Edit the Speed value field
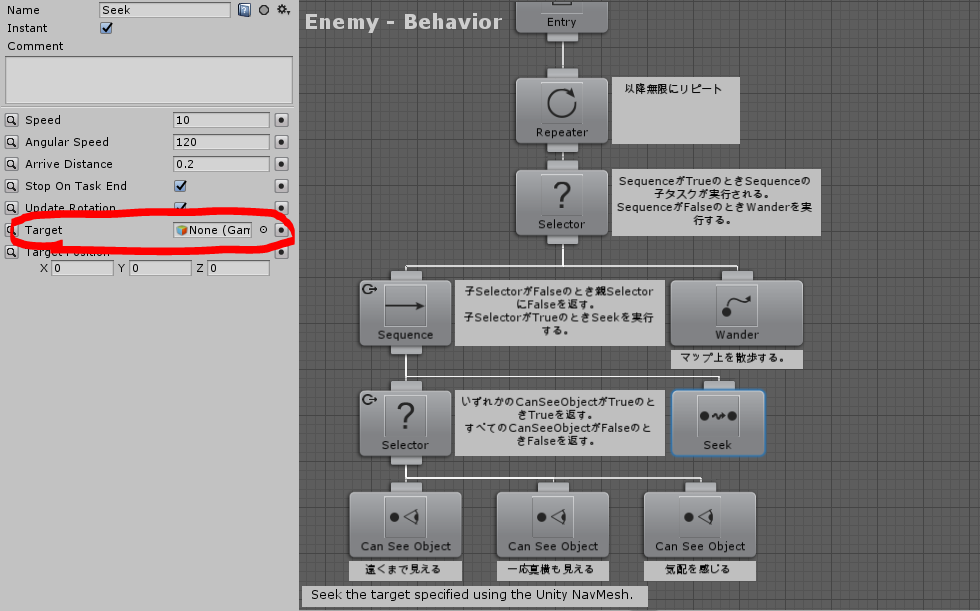This screenshot has width=980, height=611. pos(221,120)
